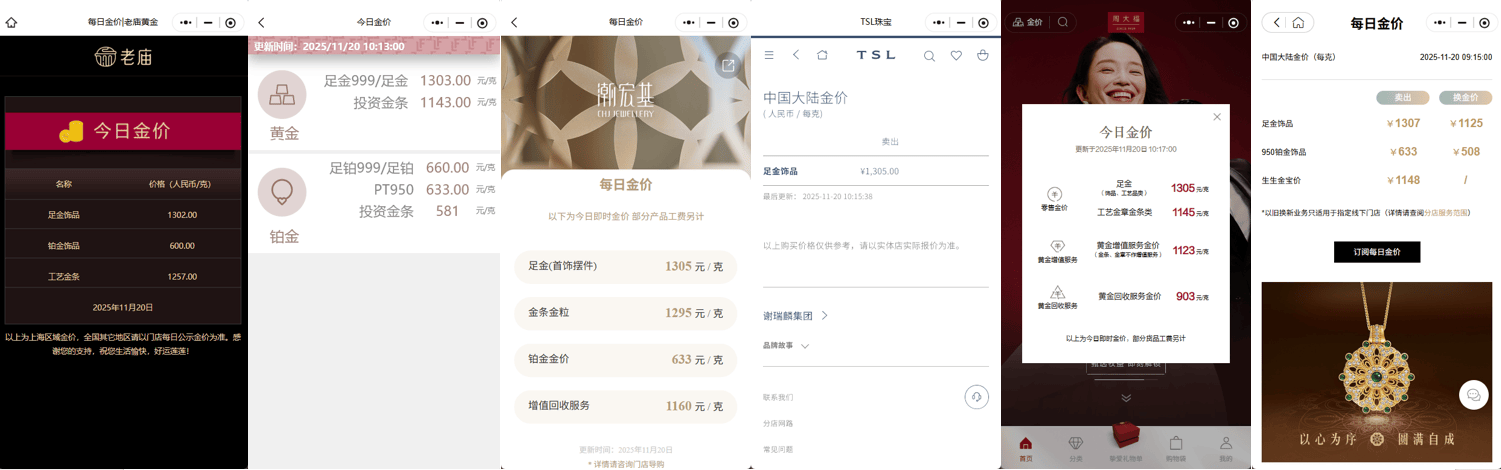Screen dimensions: 1501x470
Task: Tap the 黄金增值服务 diamond icon
Action: pyautogui.click(x=1057, y=246)
